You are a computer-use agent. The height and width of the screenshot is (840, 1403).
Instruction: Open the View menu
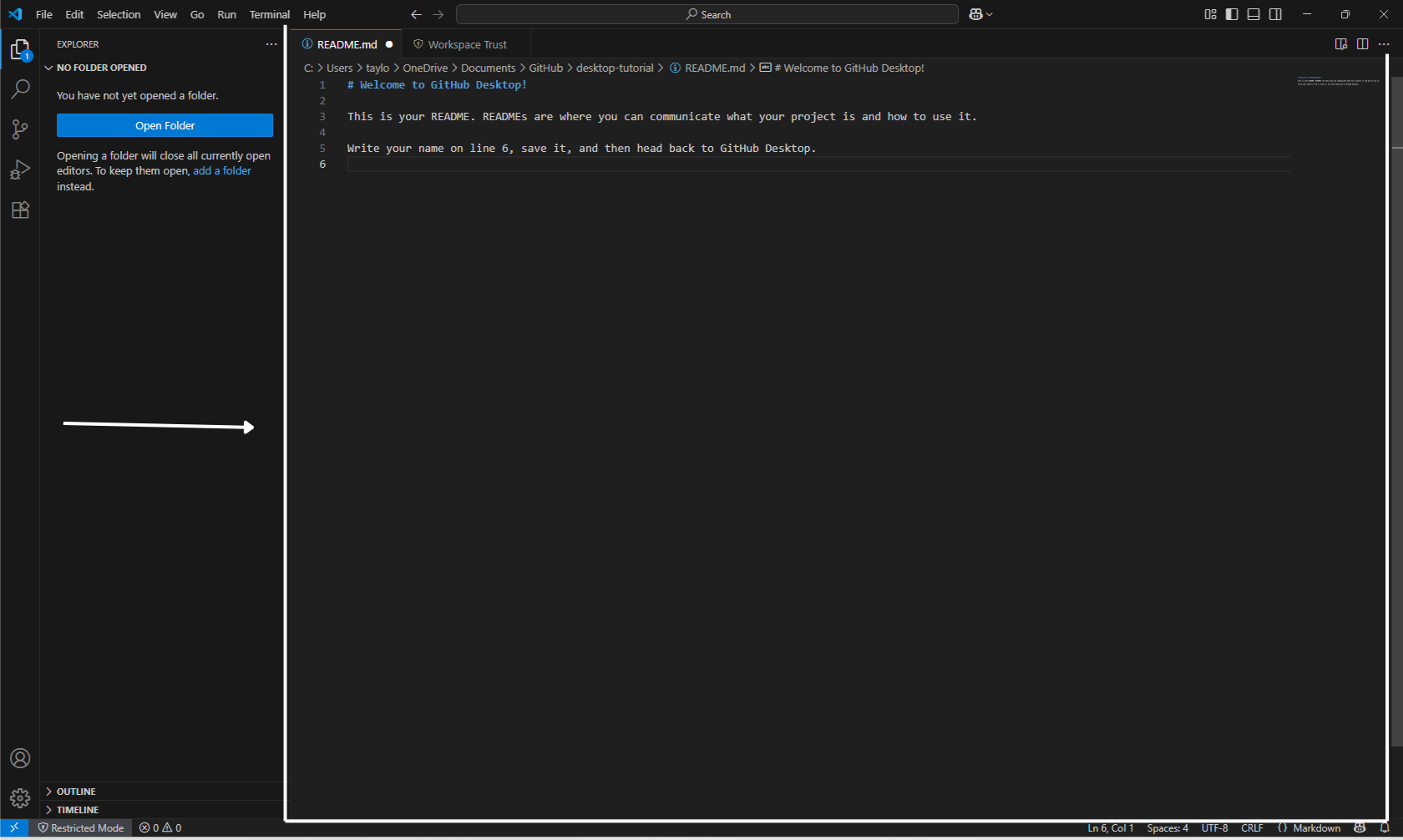(x=165, y=14)
